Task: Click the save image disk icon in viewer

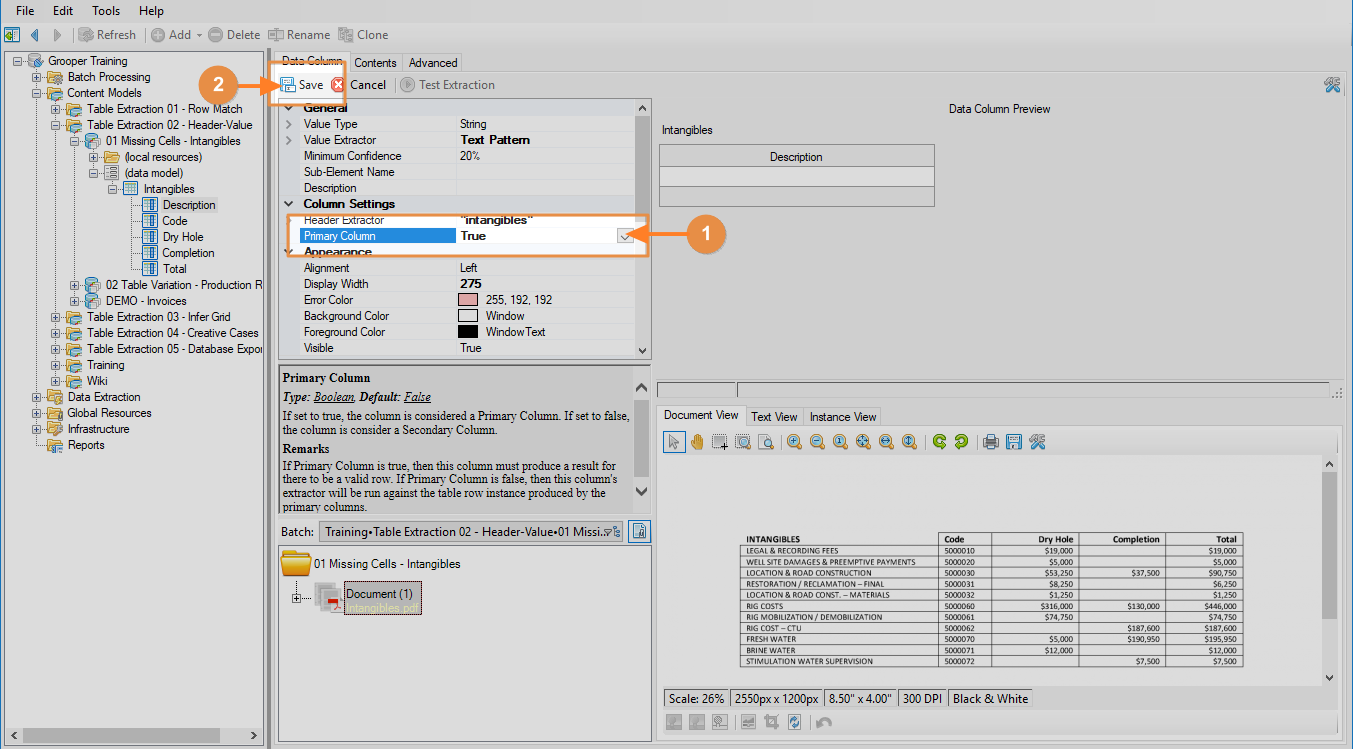Action: click(x=1013, y=442)
